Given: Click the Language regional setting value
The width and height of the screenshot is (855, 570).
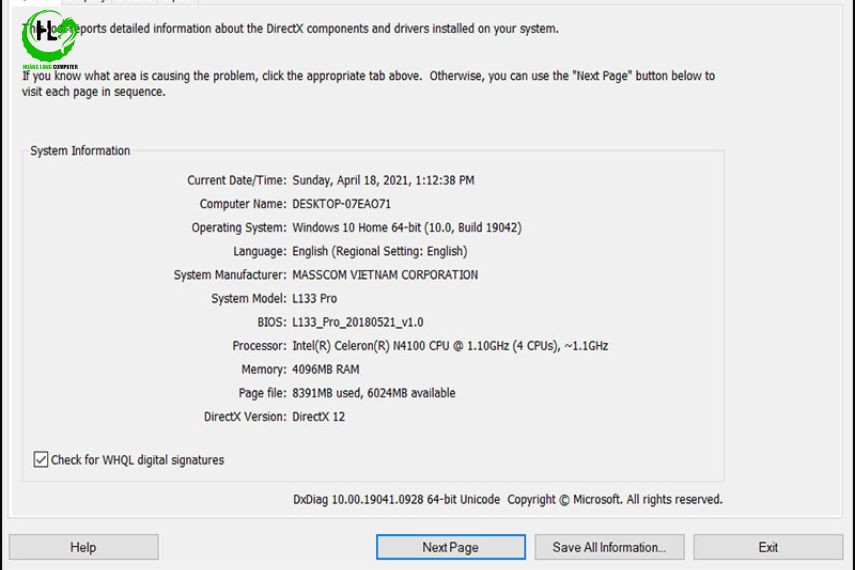Looking at the screenshot, I should (379, 252).
